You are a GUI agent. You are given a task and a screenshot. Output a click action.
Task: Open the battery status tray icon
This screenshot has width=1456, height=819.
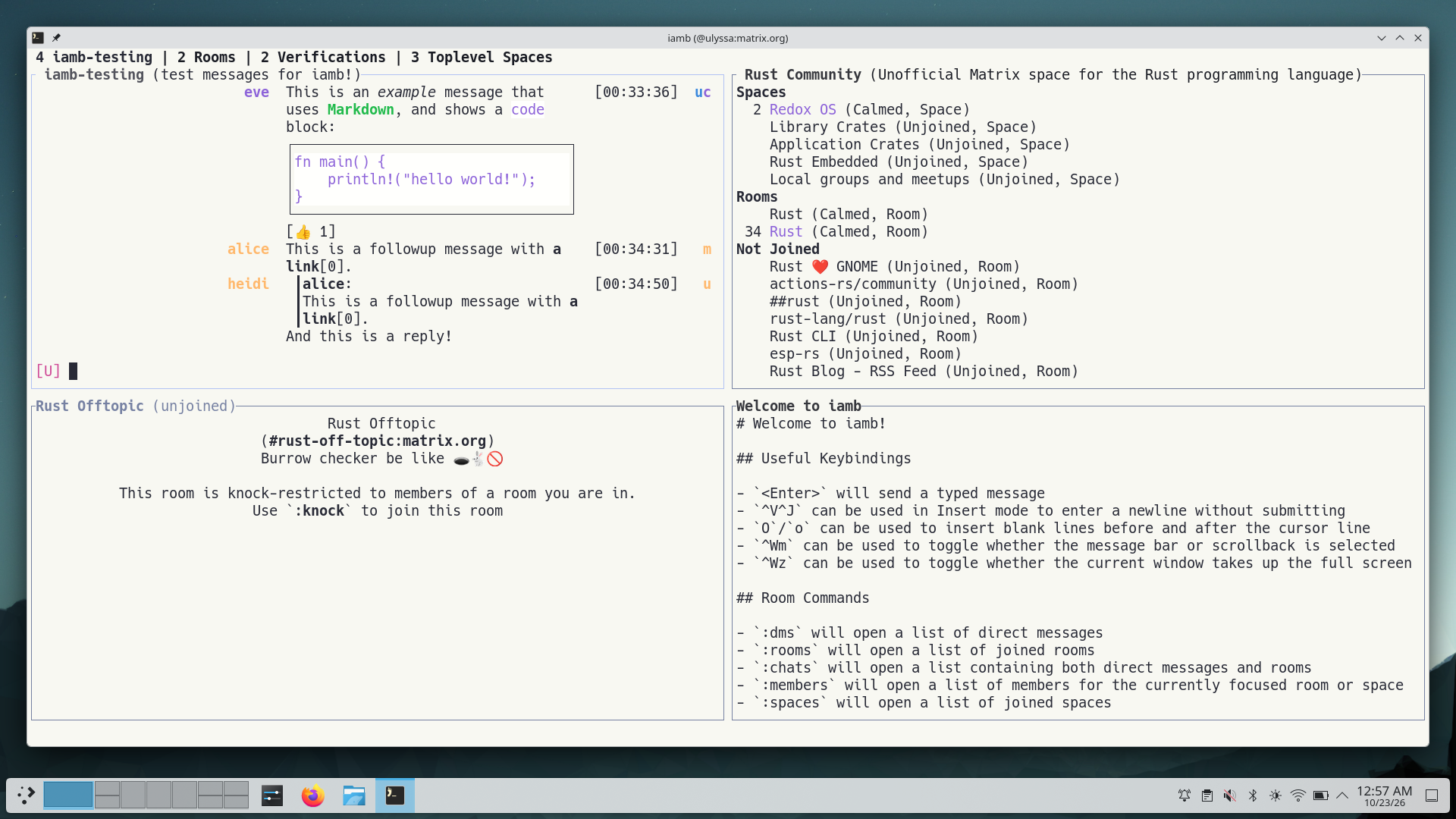click(x=1321, y=795)
